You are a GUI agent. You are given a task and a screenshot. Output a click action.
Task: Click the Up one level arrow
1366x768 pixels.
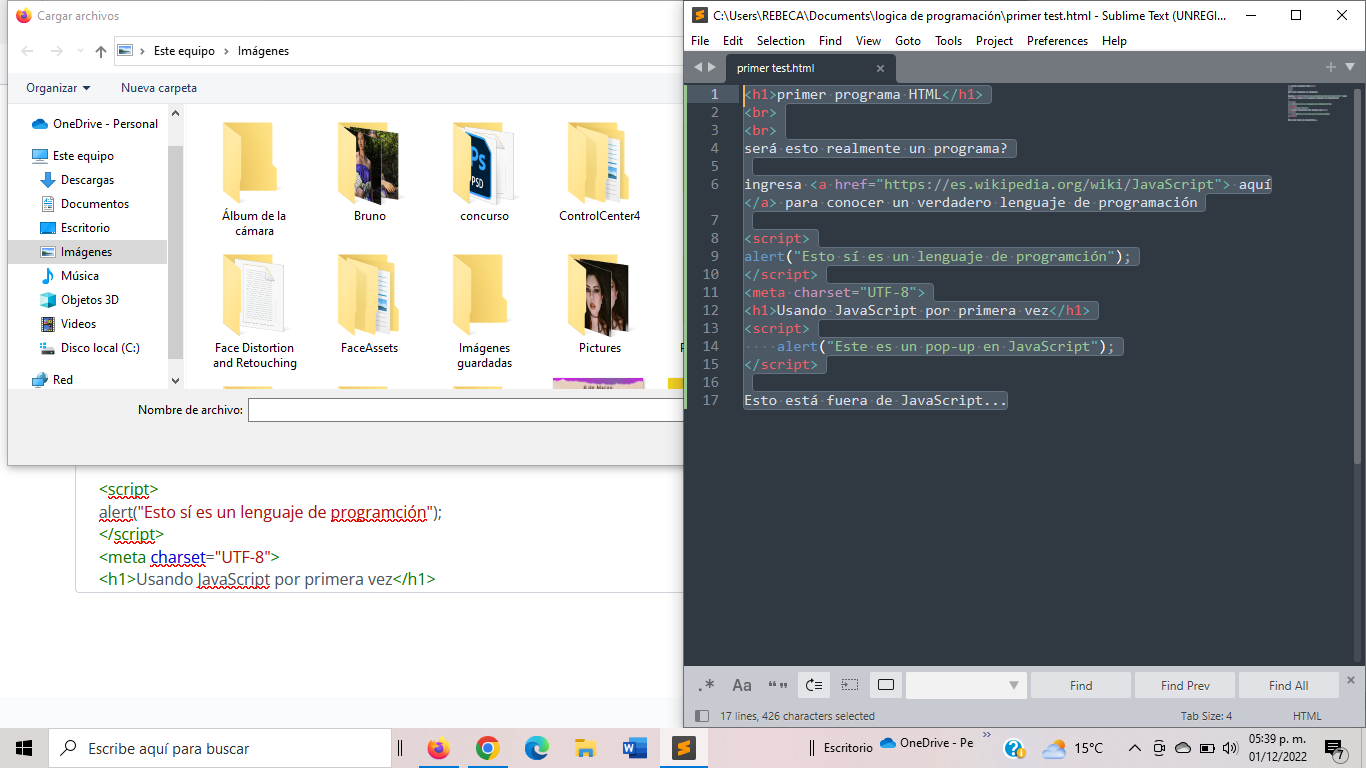101,51
